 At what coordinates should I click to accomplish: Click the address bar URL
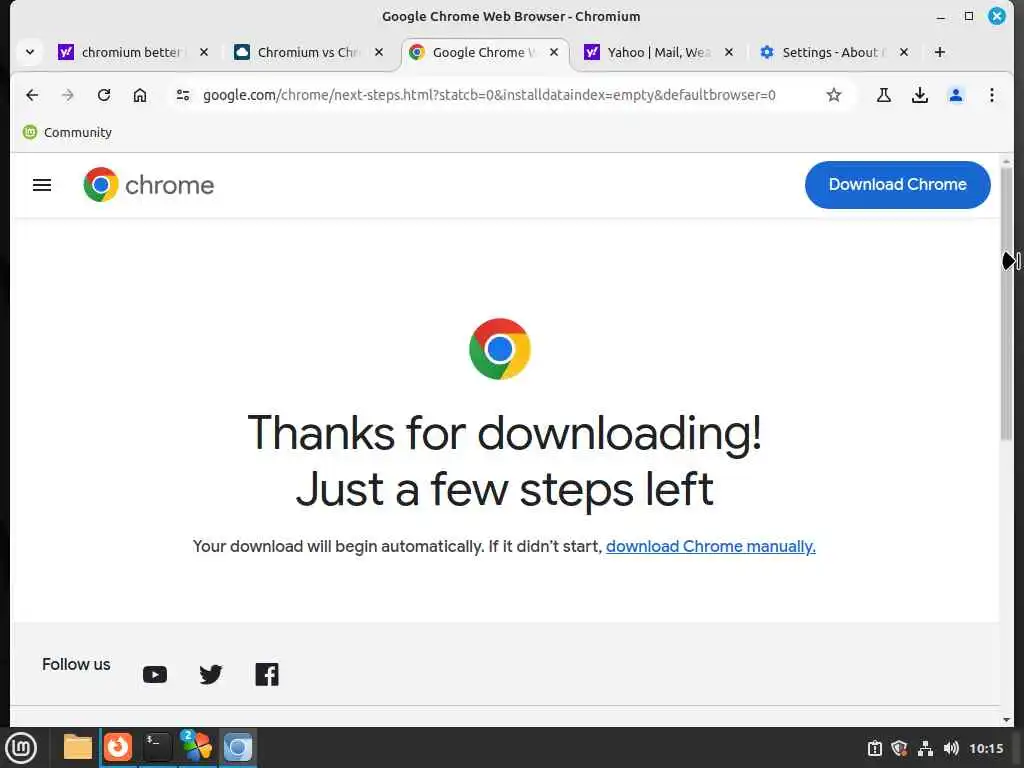pos(489,95)
